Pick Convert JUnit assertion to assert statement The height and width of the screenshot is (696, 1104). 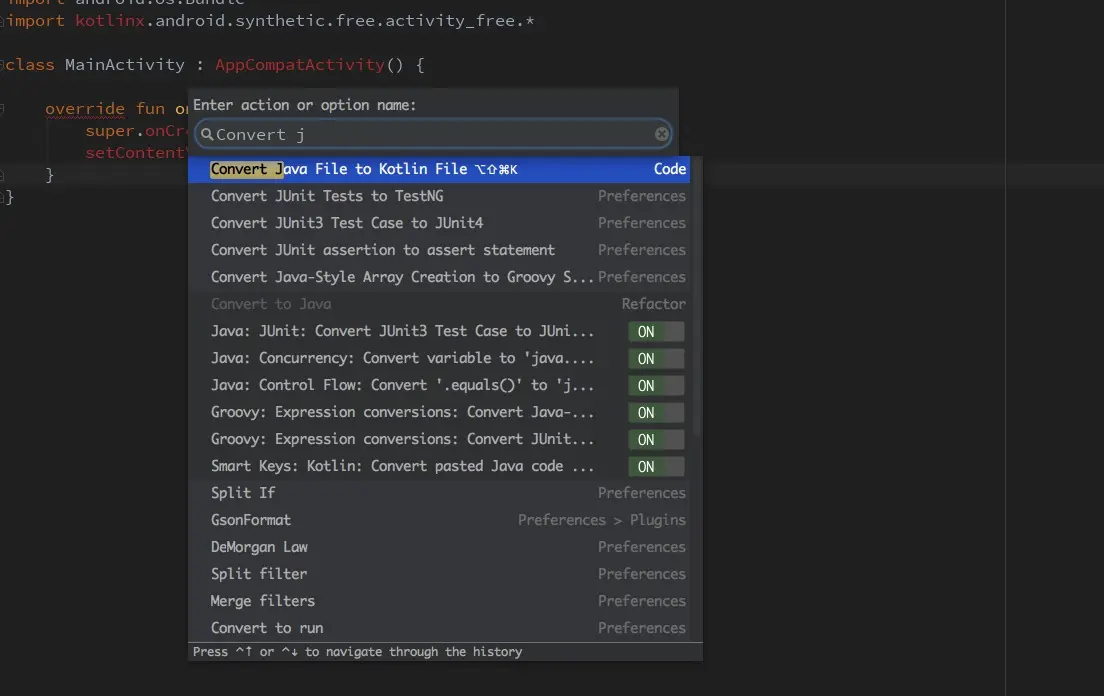(x=383, y=250)
